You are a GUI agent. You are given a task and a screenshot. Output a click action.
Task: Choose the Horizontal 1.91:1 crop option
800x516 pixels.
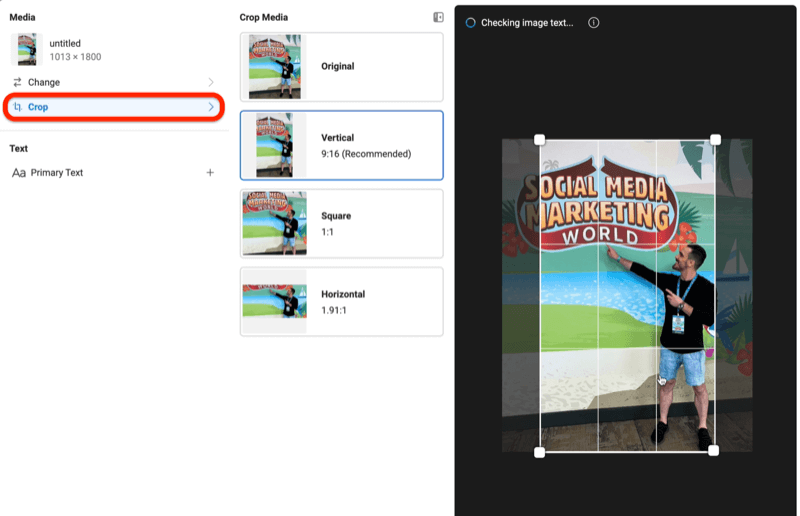(342, 302)
